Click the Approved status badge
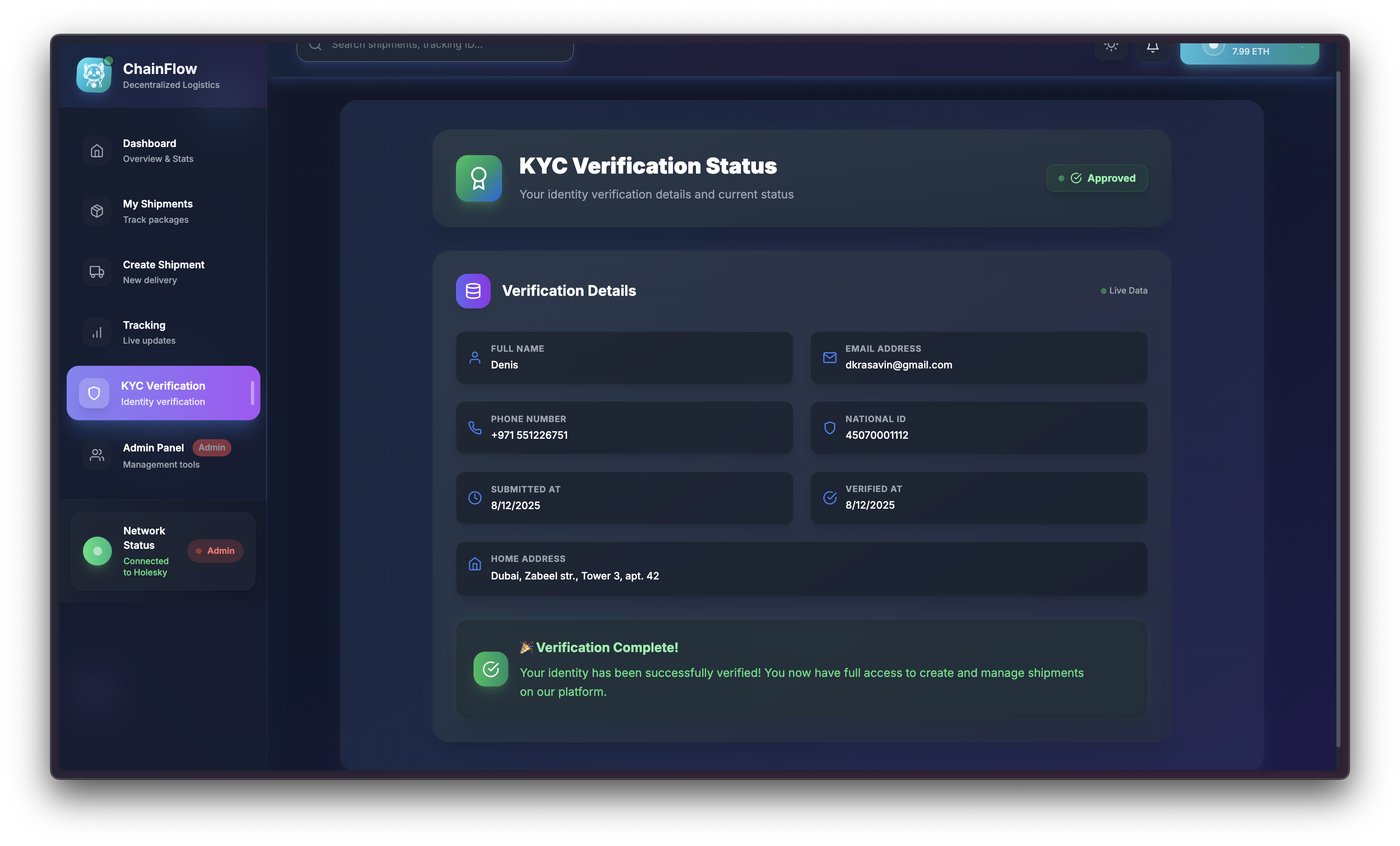The image size is (1400, 846). pyautogui.click(x=1096, y=179)
